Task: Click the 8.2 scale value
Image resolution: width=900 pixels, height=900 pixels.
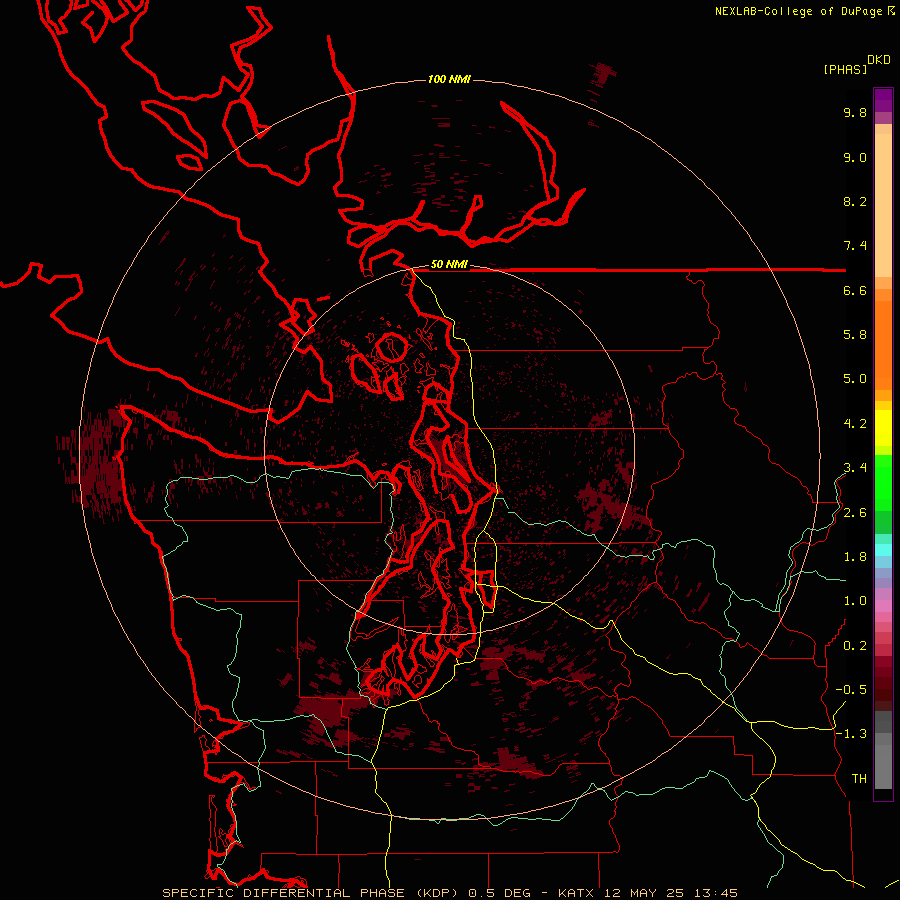Action: point(855,201)
